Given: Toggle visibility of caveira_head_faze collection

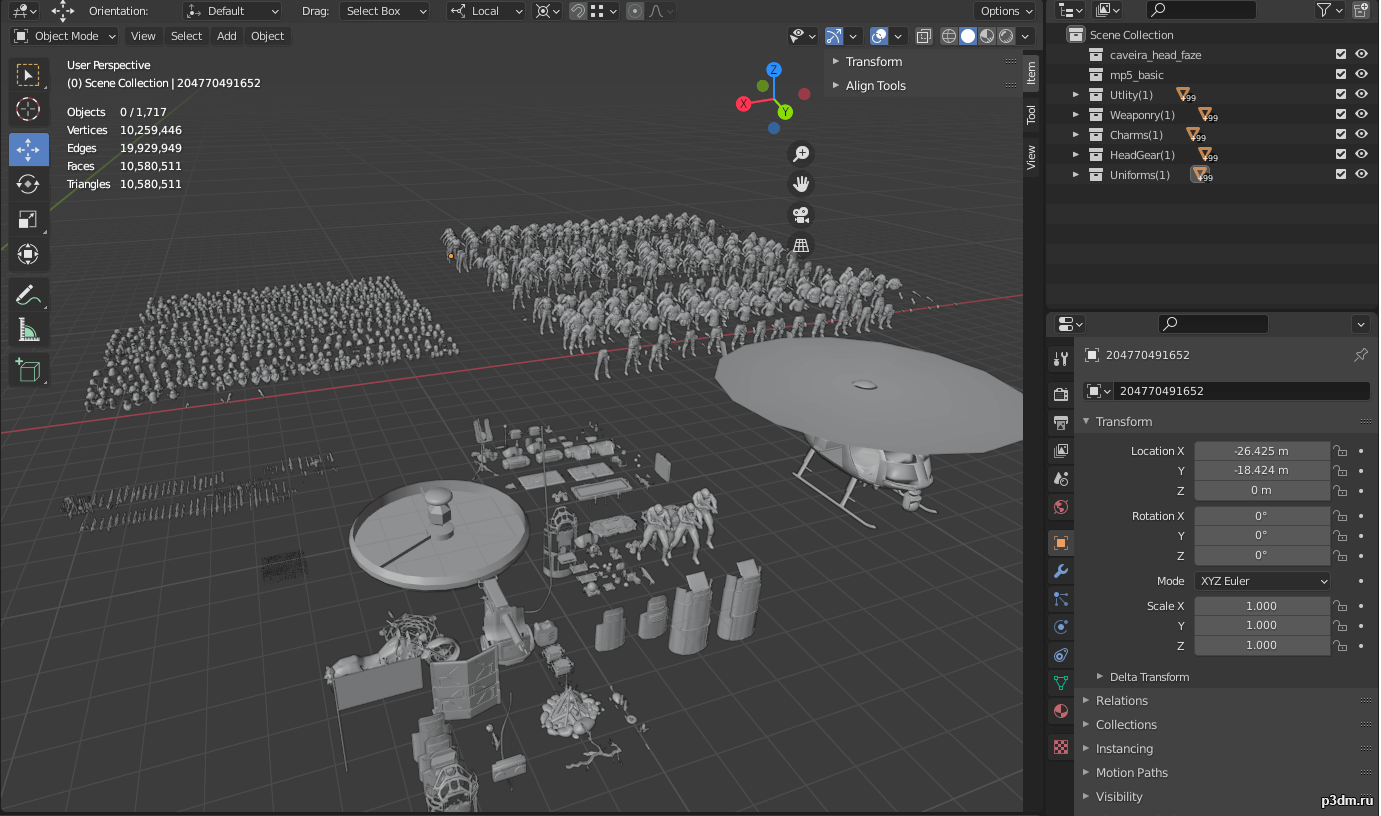Looking at the screenshot, I should 1361,55.
